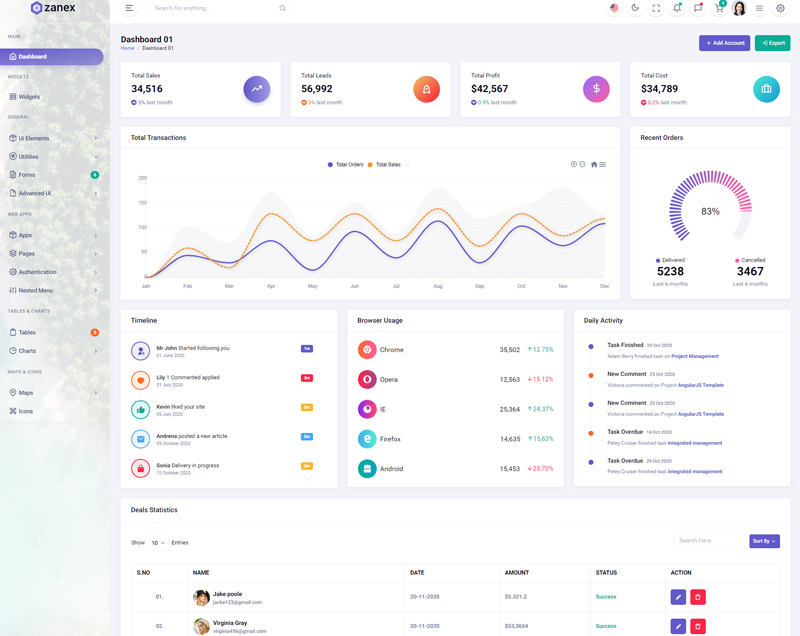Click the chart zoom-in icon

[x=574, y=164]
